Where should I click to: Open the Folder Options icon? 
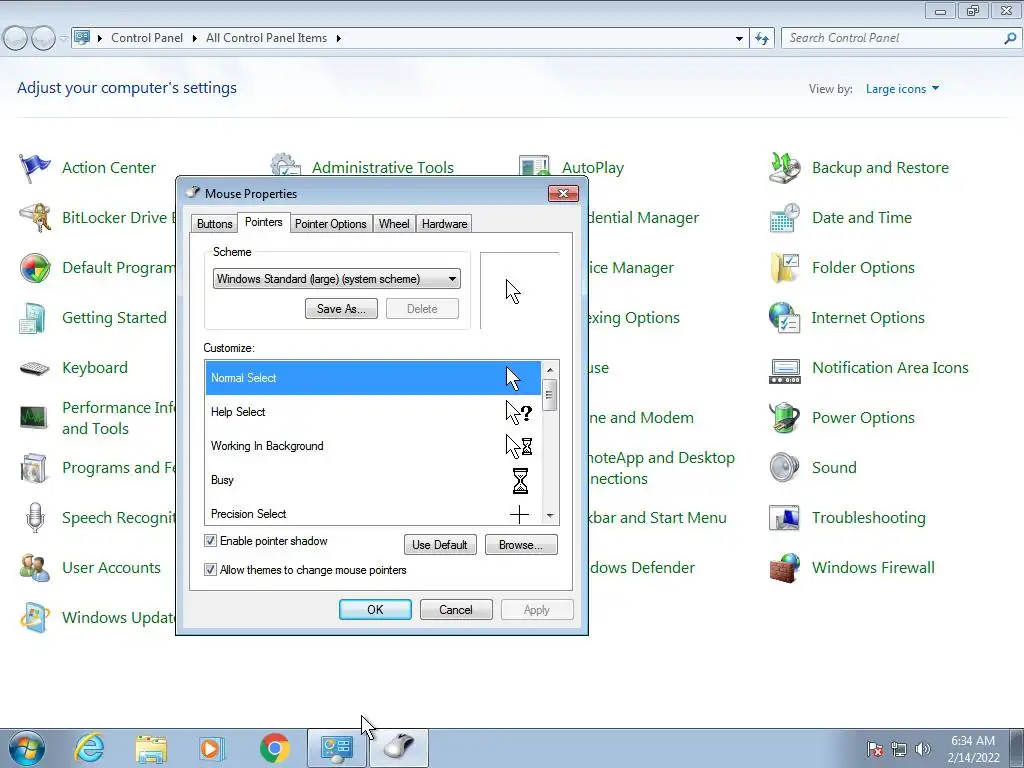pyautogui.click(x=784, y=268)
